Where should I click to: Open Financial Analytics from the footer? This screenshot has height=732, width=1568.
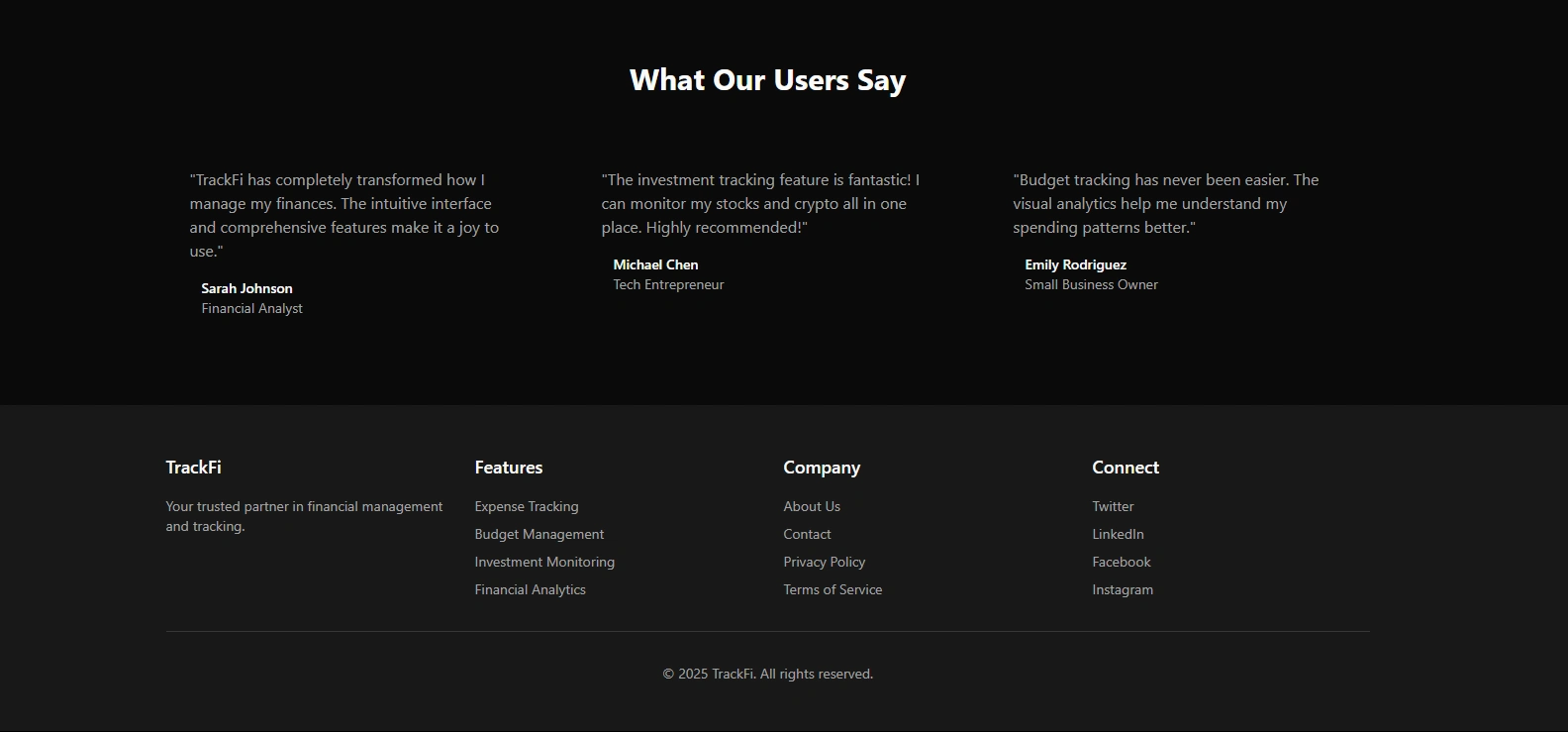[x=530, y=589]
